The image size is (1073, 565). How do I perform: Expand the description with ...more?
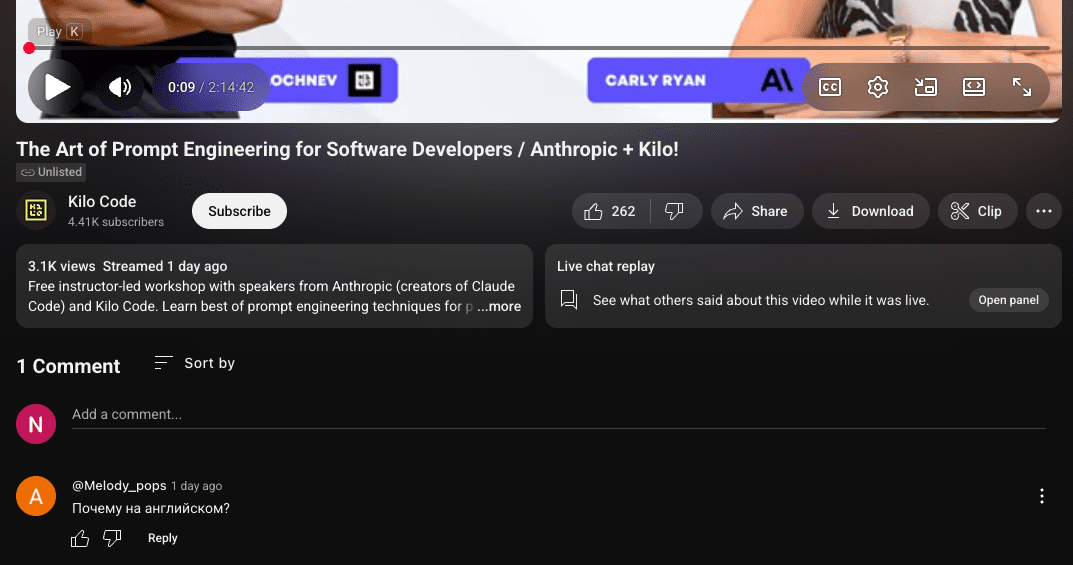pos(499,307)
